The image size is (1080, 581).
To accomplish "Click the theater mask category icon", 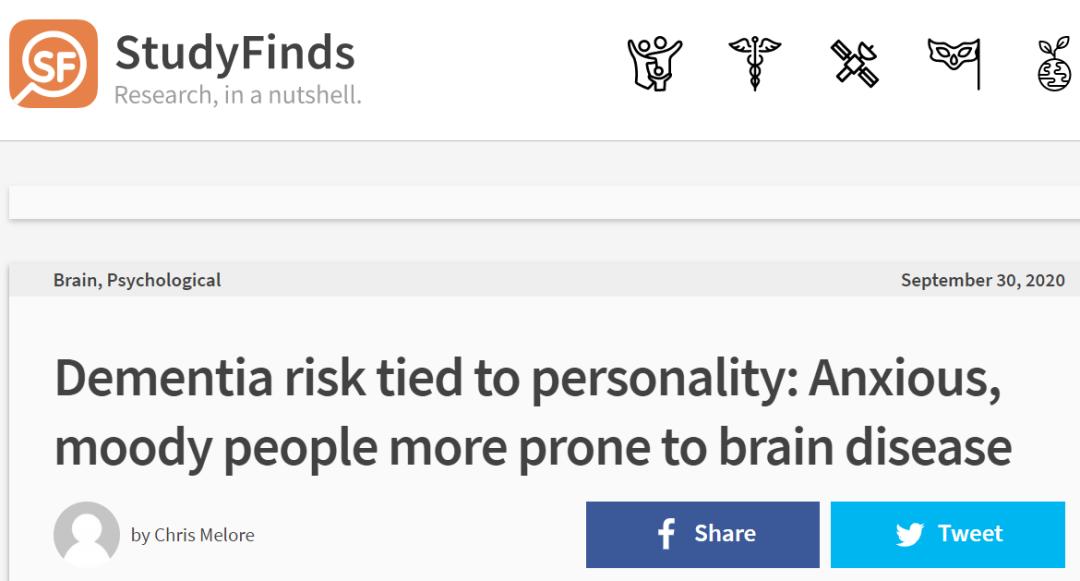I will coord(954,63).
